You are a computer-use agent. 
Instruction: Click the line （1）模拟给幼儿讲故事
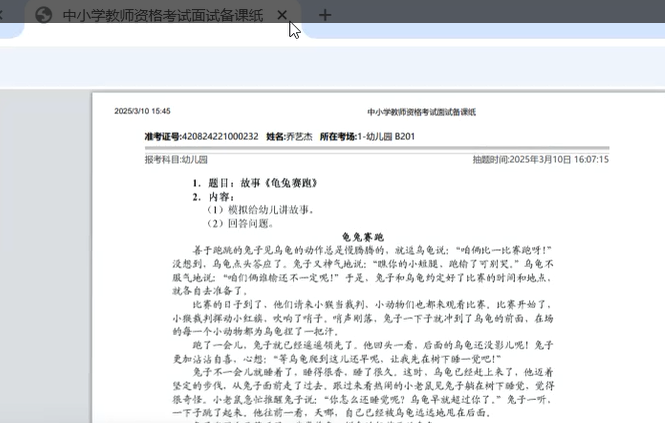click(x=260, y=210)
